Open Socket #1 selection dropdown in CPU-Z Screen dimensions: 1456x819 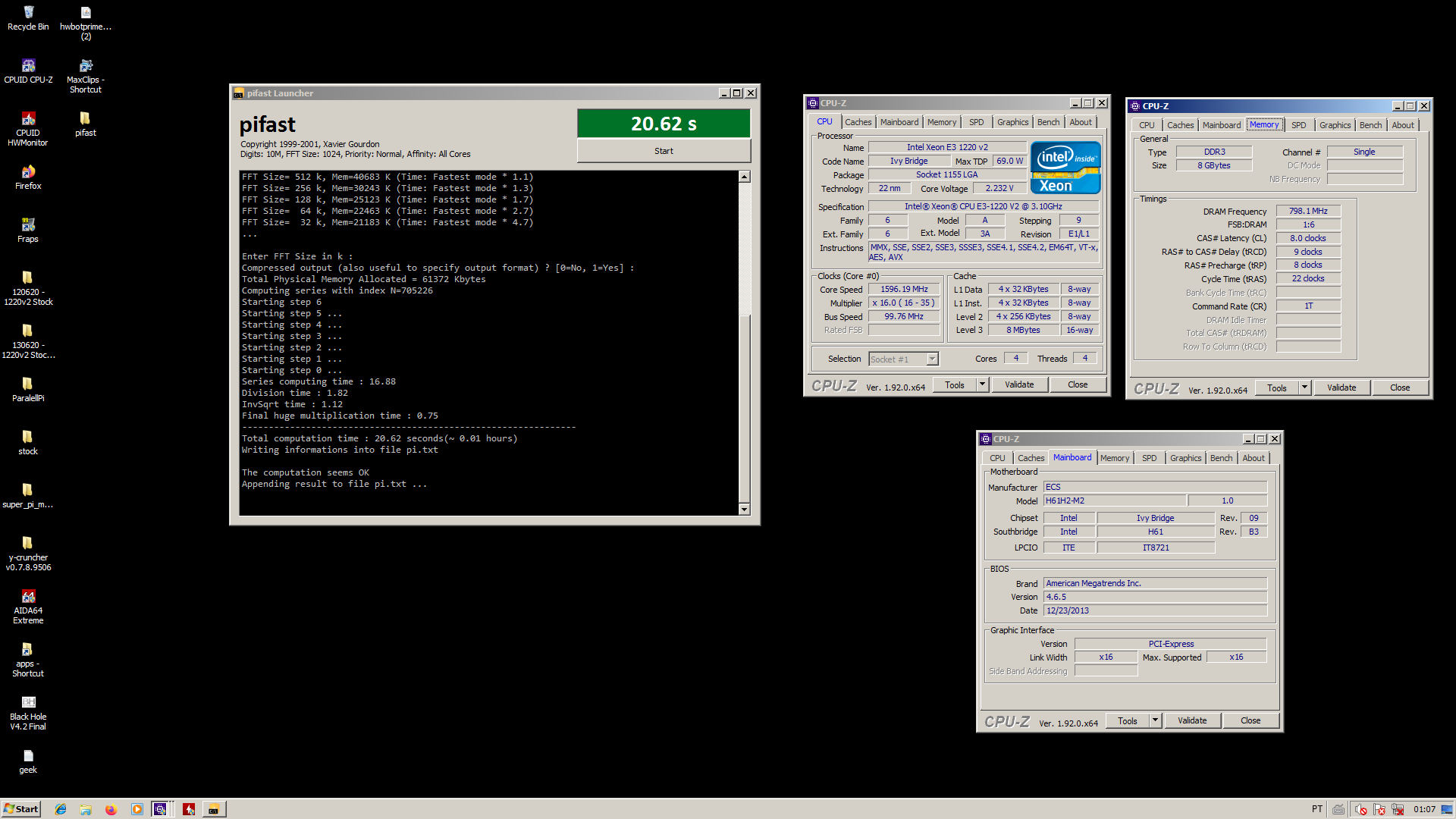click(x=904, y=359)
